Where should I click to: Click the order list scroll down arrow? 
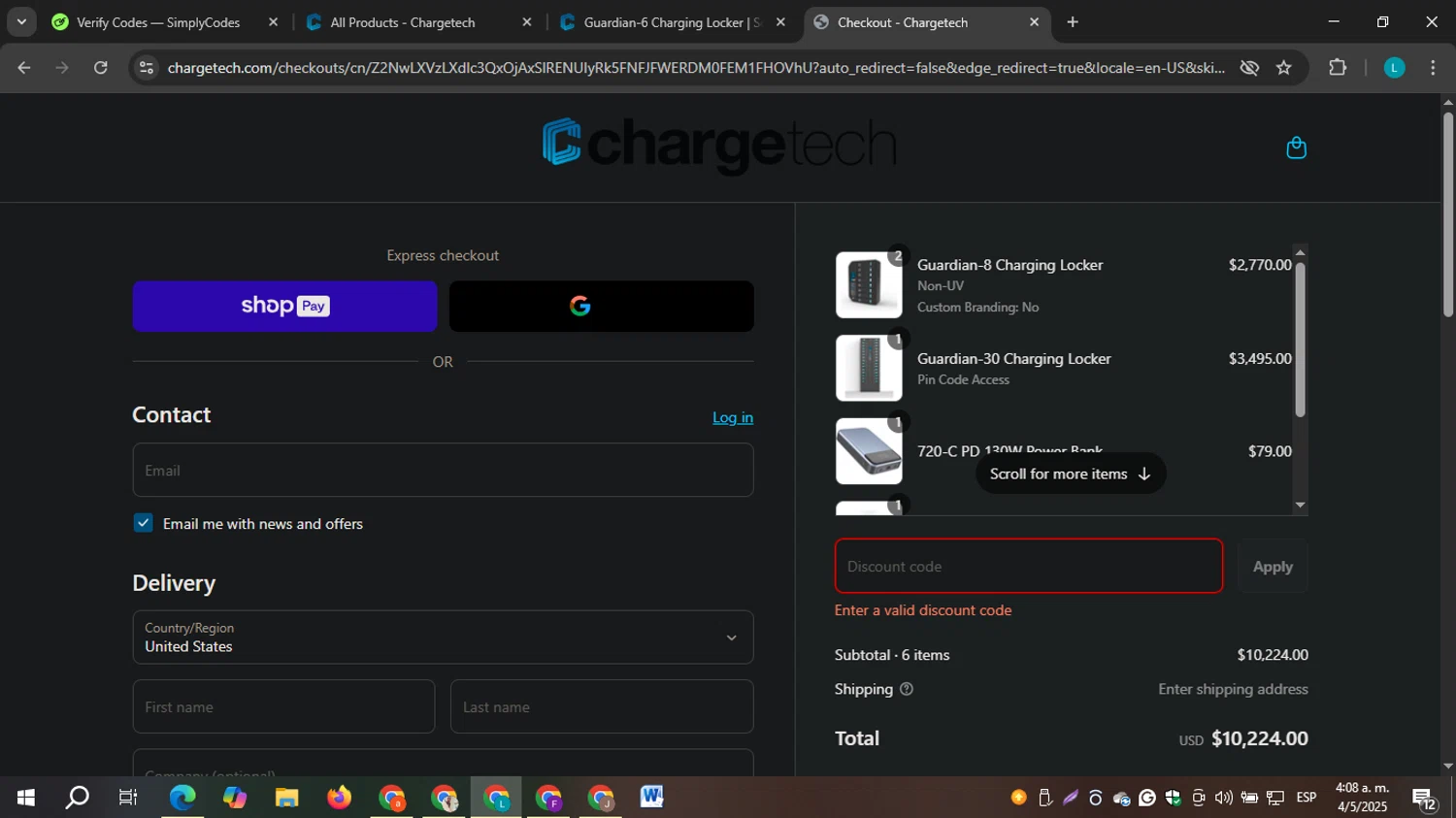[x=1301, y=506]
